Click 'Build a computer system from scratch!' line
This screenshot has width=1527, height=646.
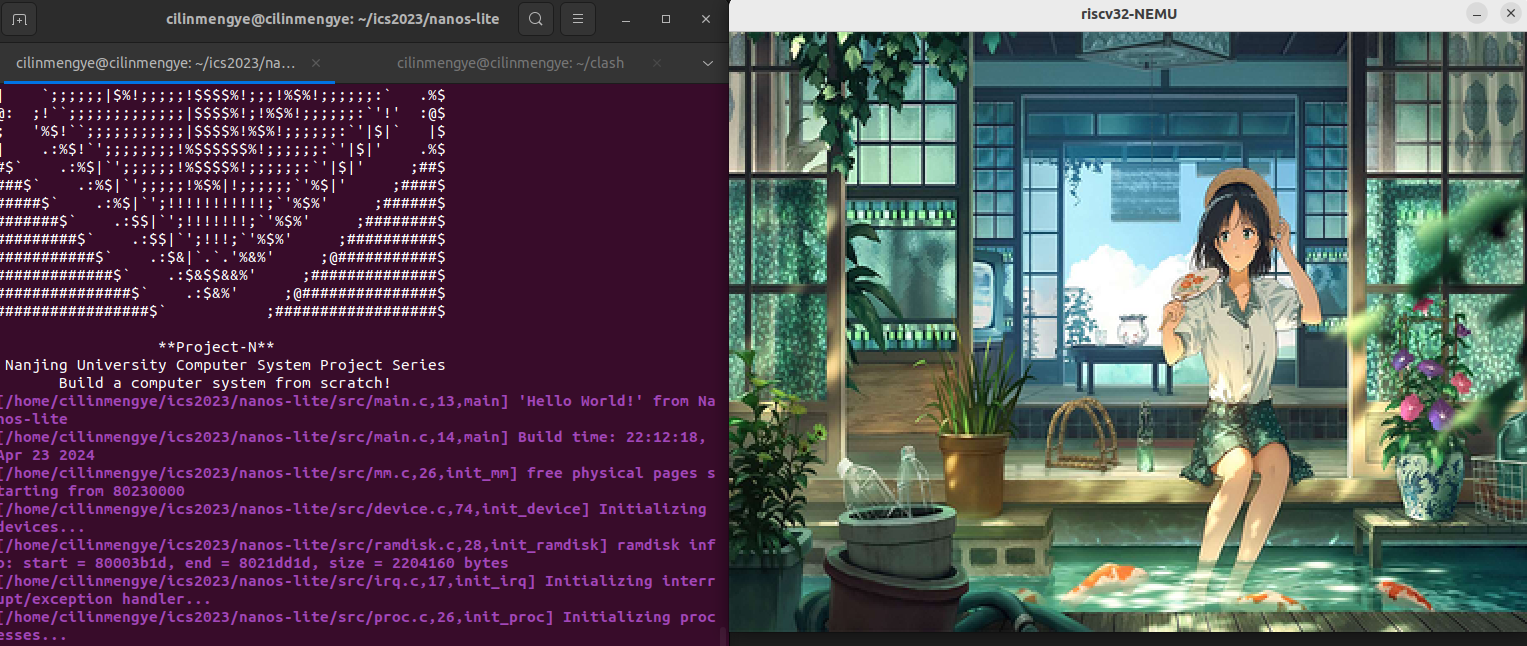pos(225,383)
